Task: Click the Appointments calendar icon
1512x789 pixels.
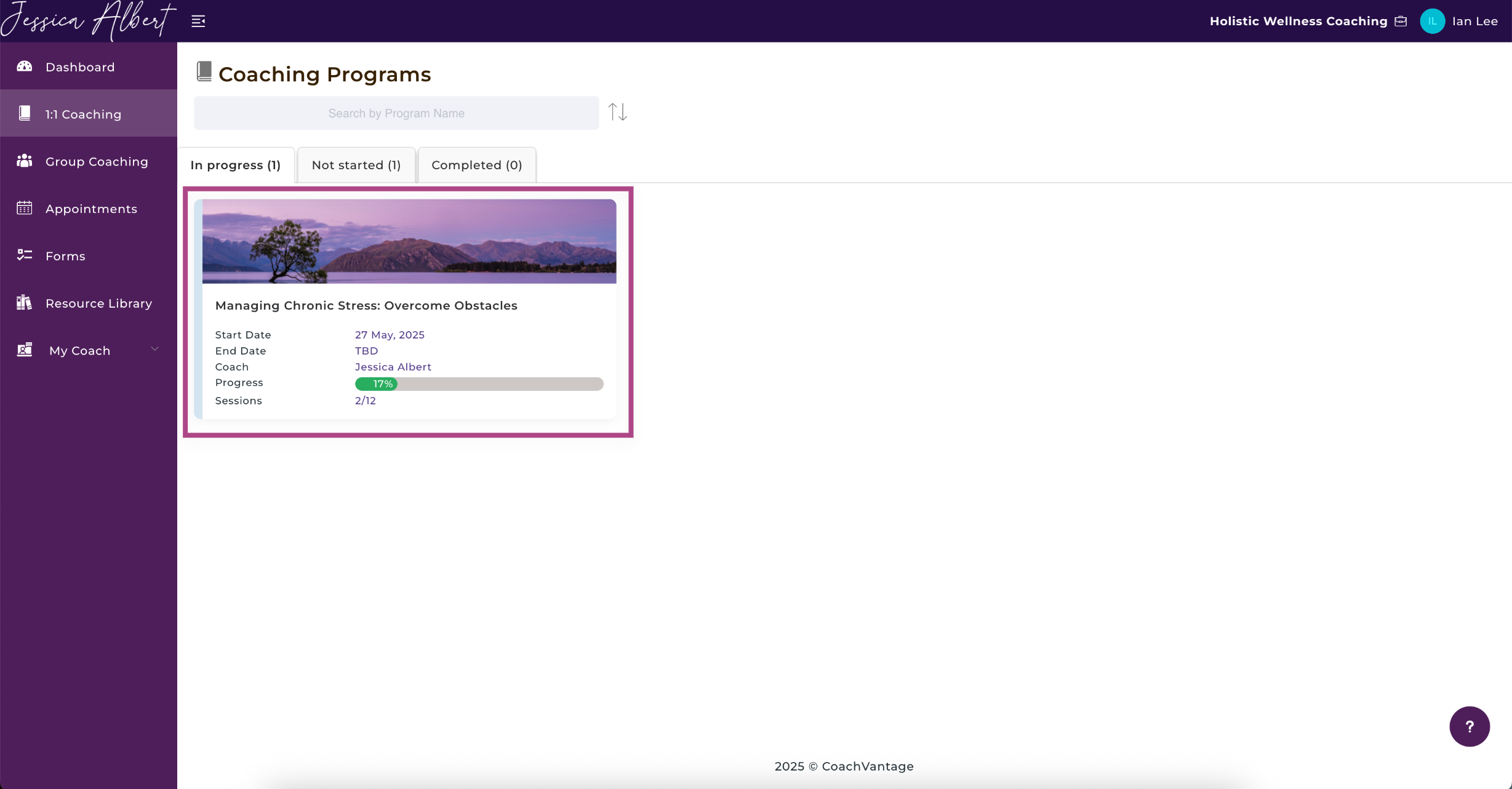Action: coord(25,208)
